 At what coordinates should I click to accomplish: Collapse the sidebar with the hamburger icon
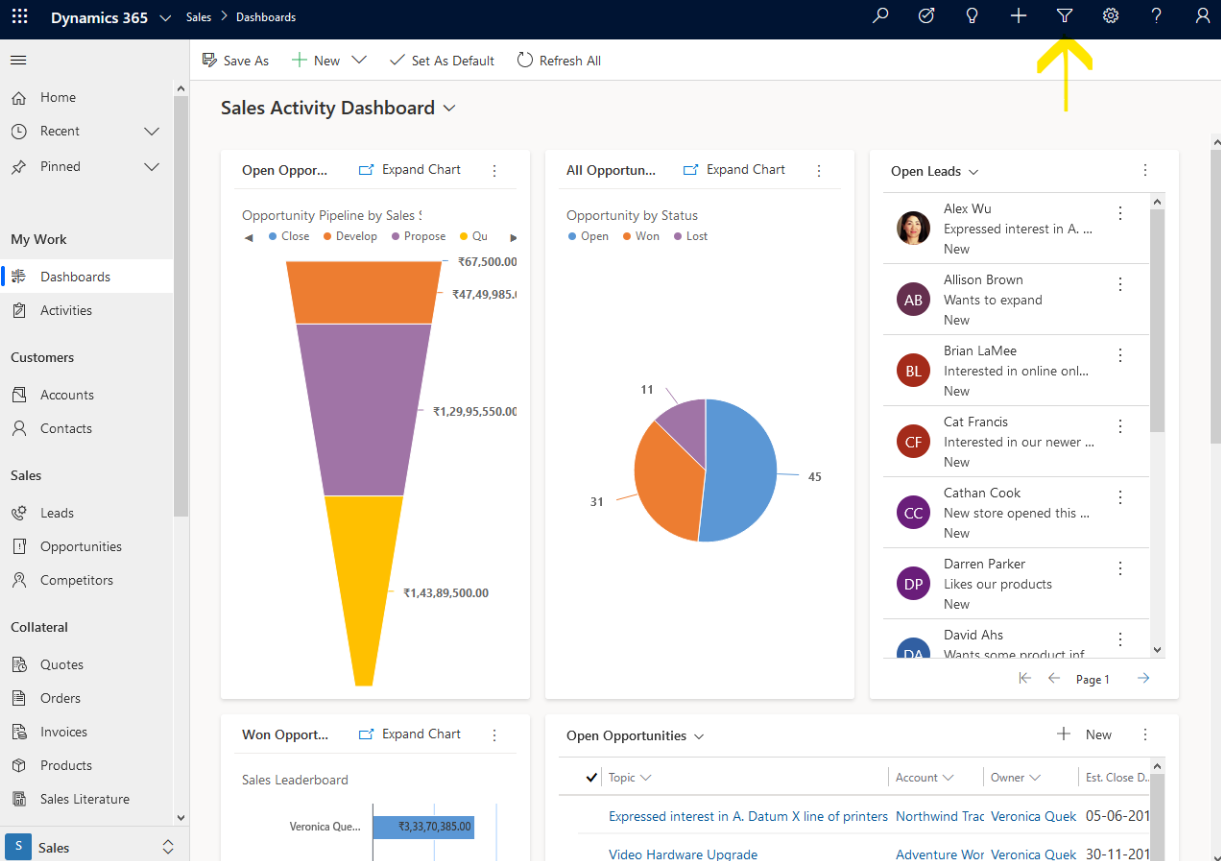(x=18, y=59)
